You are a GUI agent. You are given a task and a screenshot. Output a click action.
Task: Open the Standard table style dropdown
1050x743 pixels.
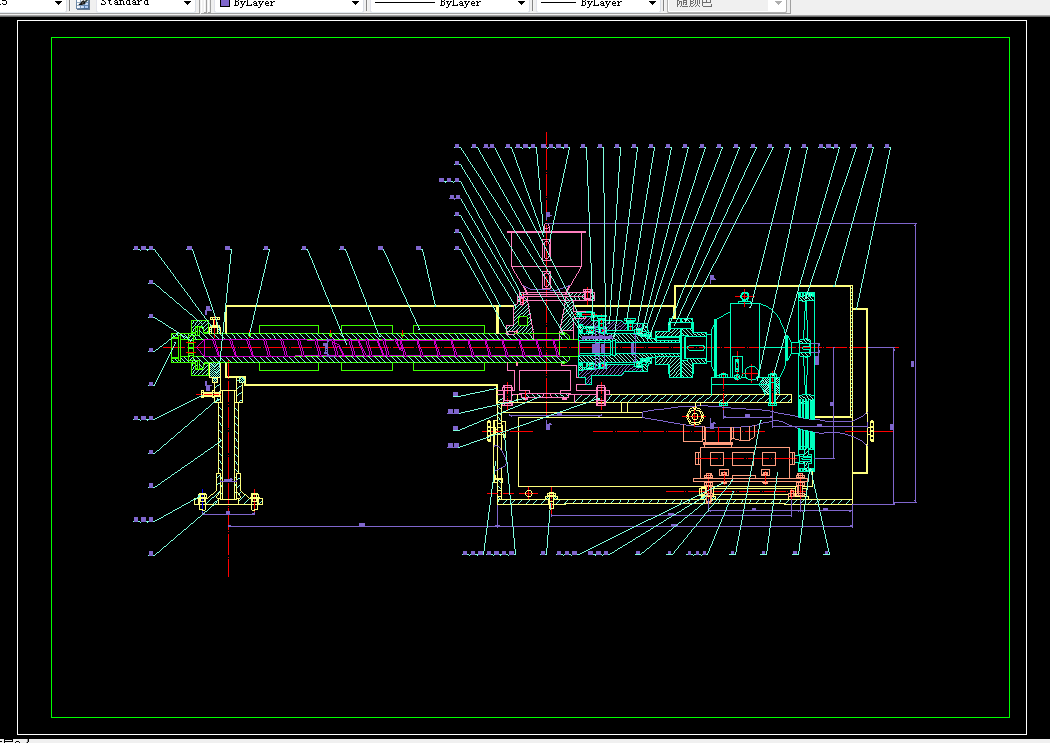[x=187, y=4]
